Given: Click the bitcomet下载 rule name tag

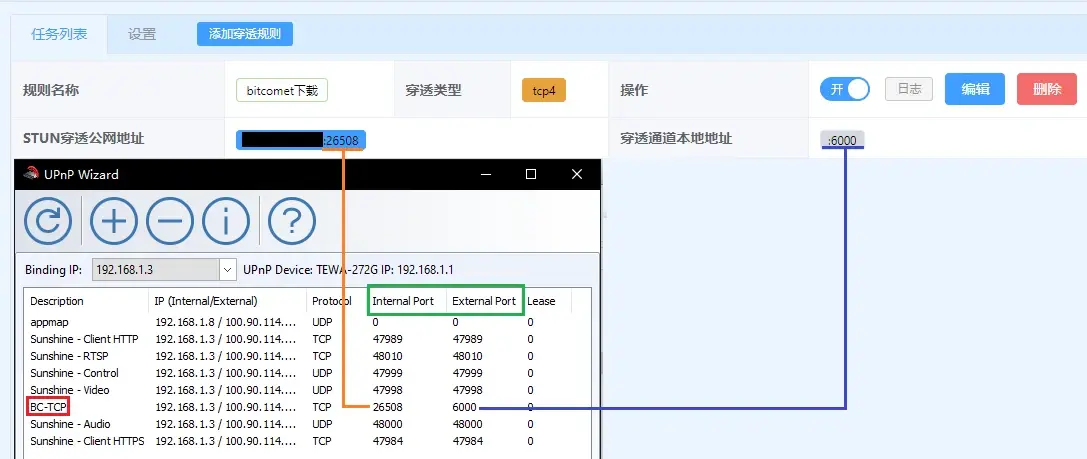Looking at the screenshot, I should click(282, 90).
